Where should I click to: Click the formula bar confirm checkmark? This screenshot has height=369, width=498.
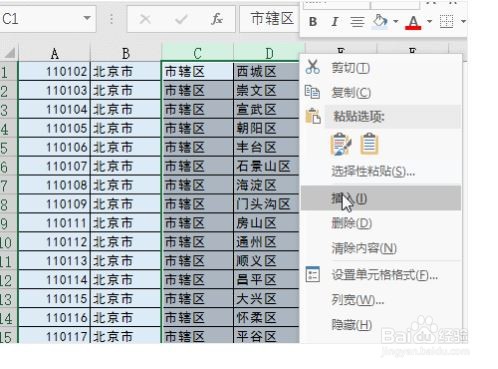[x=181, y=19]
